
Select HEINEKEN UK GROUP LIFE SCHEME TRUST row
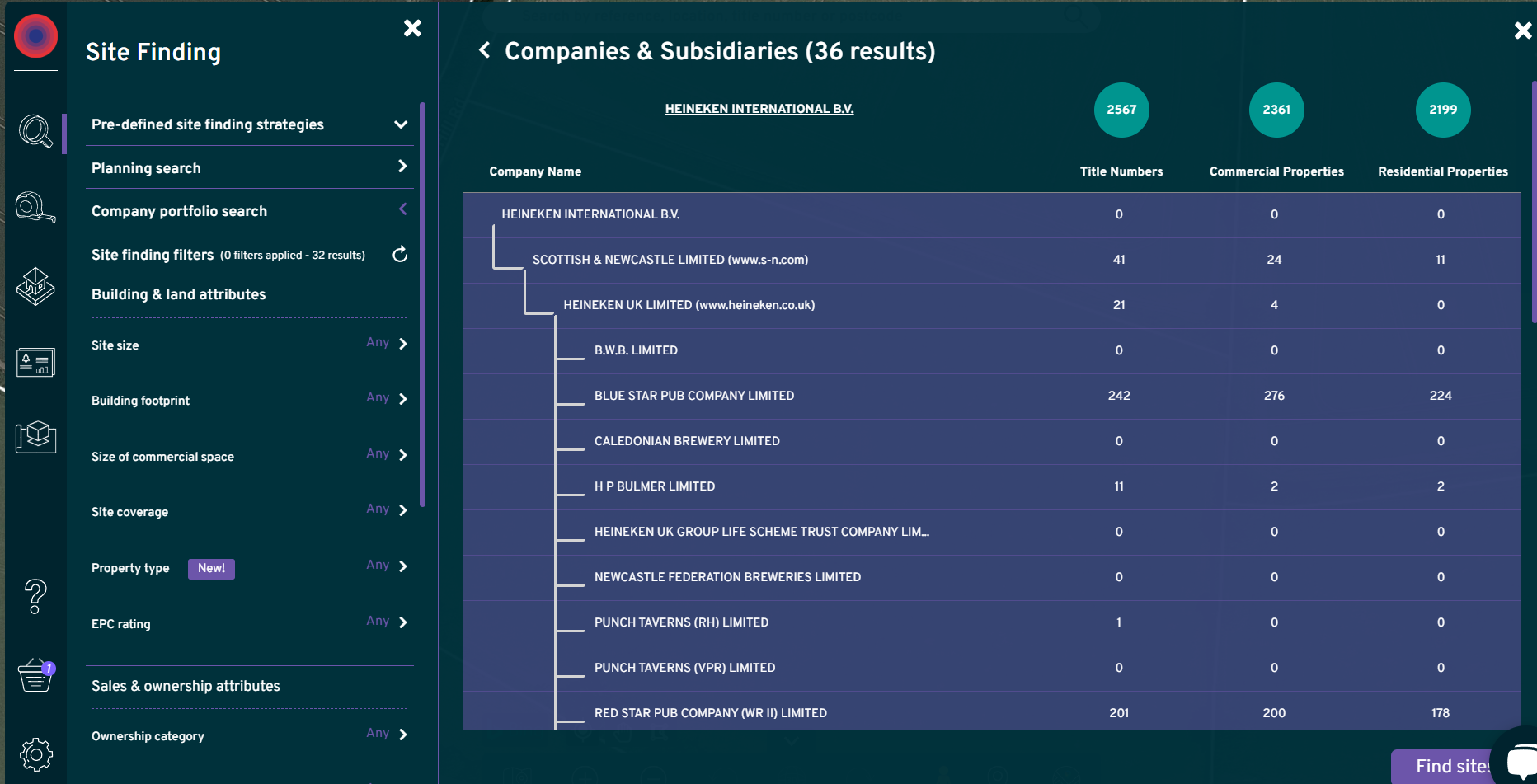(991, 532)
